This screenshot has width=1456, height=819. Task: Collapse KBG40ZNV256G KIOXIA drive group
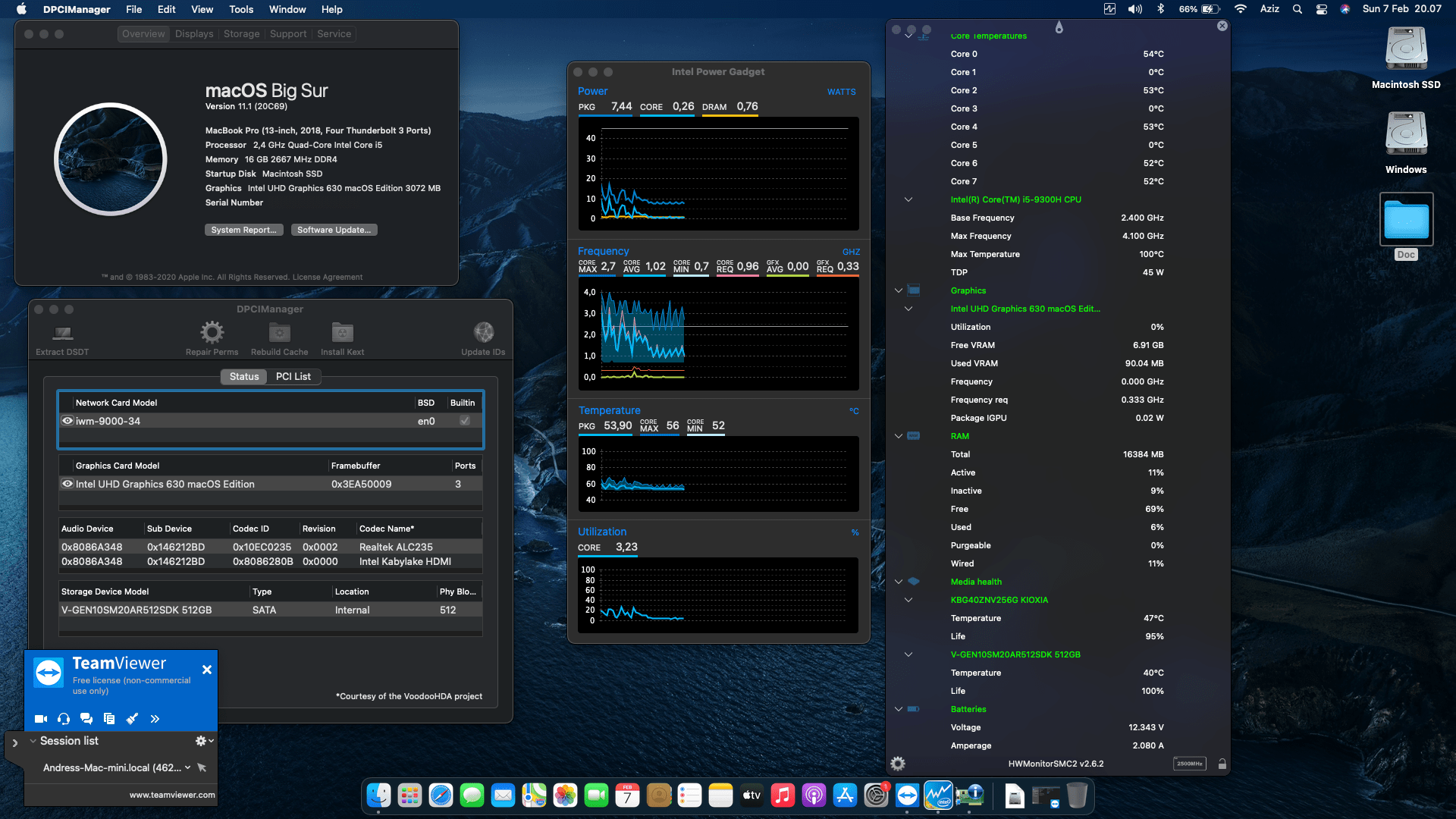[x=908, y=600]
